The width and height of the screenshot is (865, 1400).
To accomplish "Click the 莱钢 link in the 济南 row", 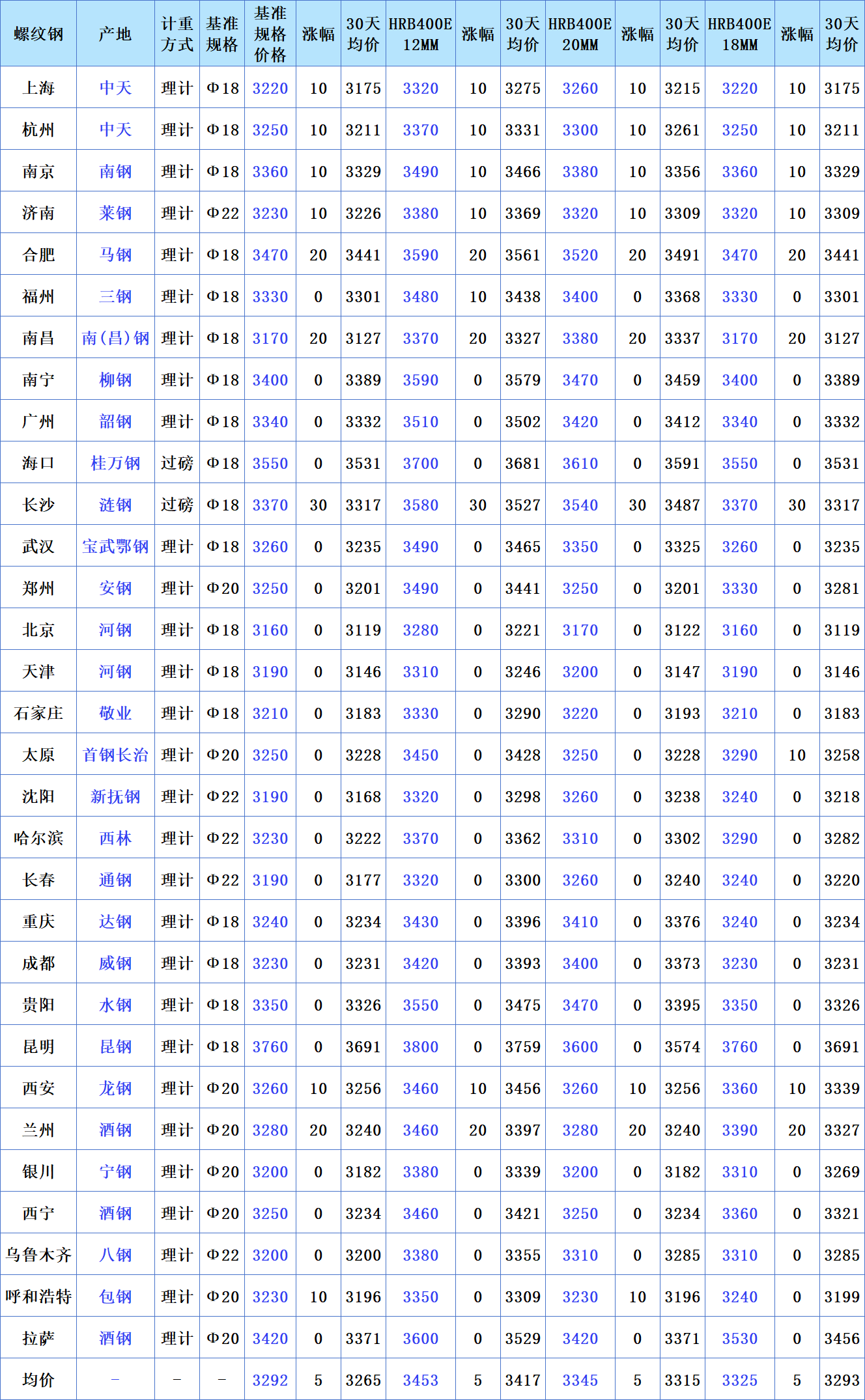I will click(x=115, y=214).
